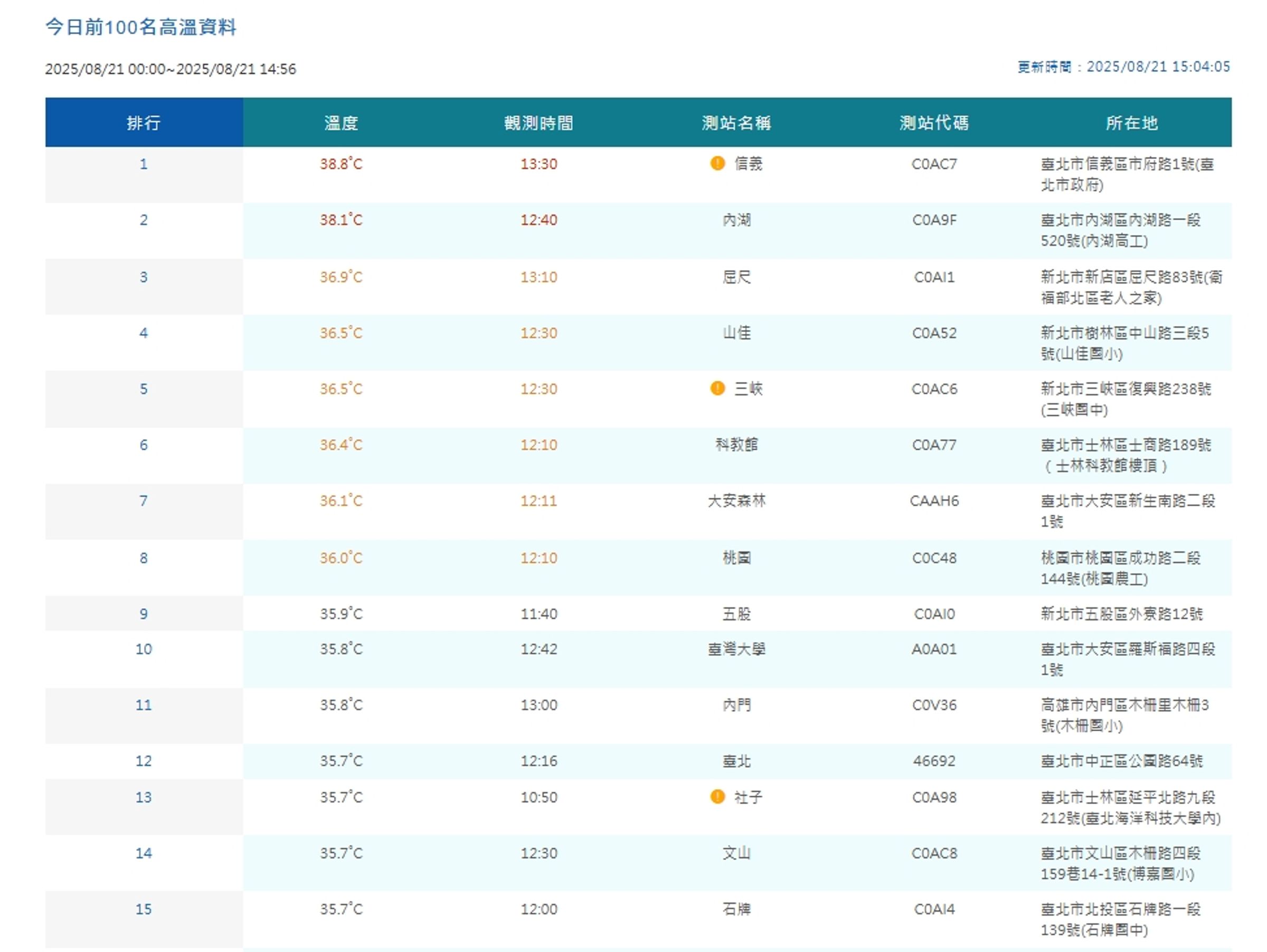Click address 臺北市中正區公園路64號

pos(1122,761)
